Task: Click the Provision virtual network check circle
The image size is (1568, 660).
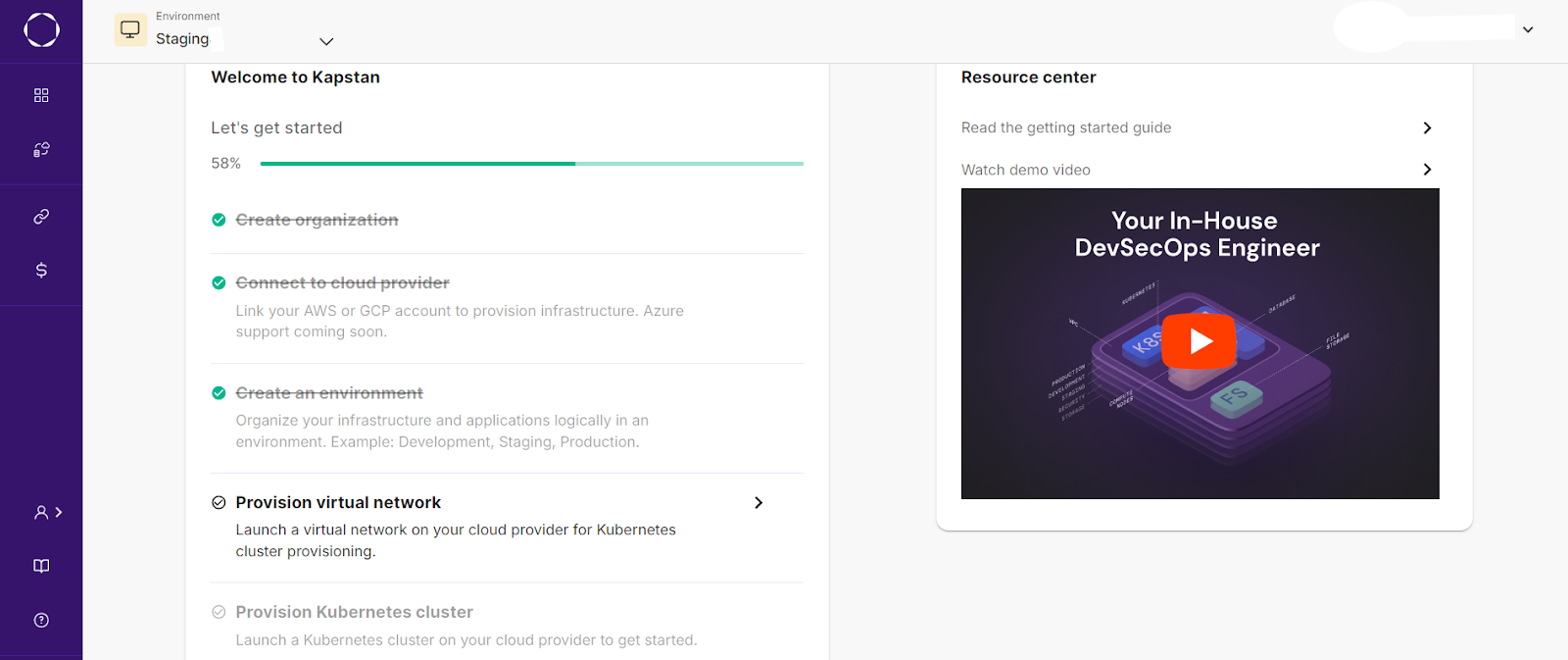Action: [219, 502]
